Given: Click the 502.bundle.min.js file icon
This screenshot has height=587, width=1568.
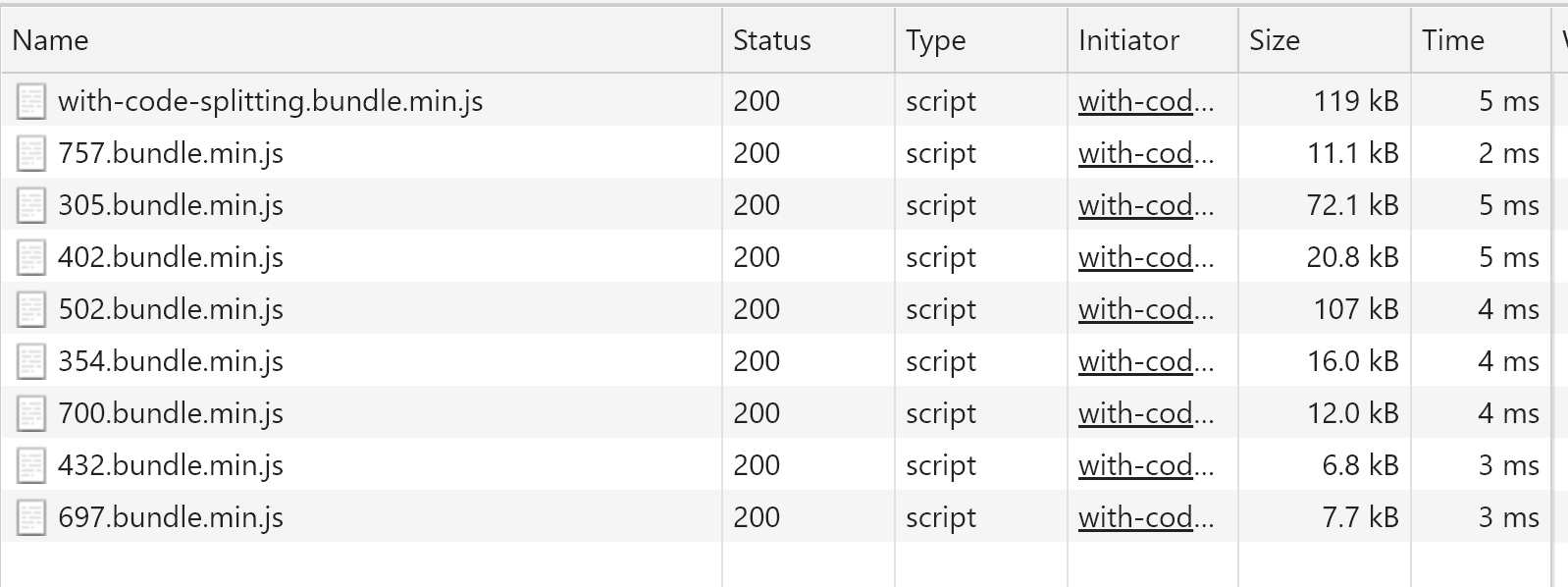Looking at the screenshot, I should [31, 309].
